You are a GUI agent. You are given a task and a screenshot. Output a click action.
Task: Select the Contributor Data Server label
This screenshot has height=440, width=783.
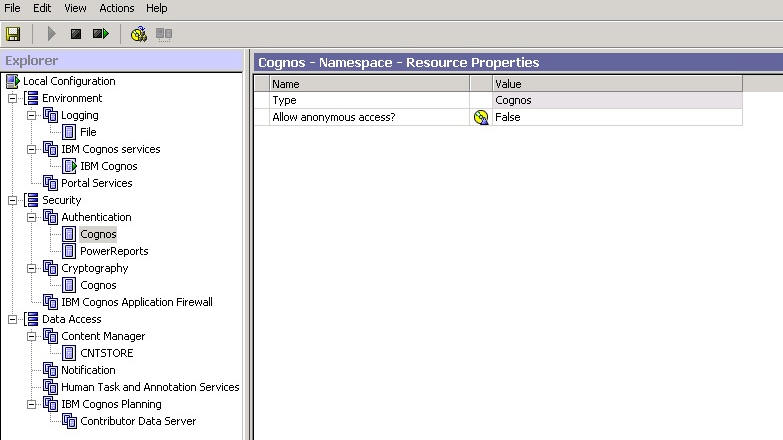138,421
